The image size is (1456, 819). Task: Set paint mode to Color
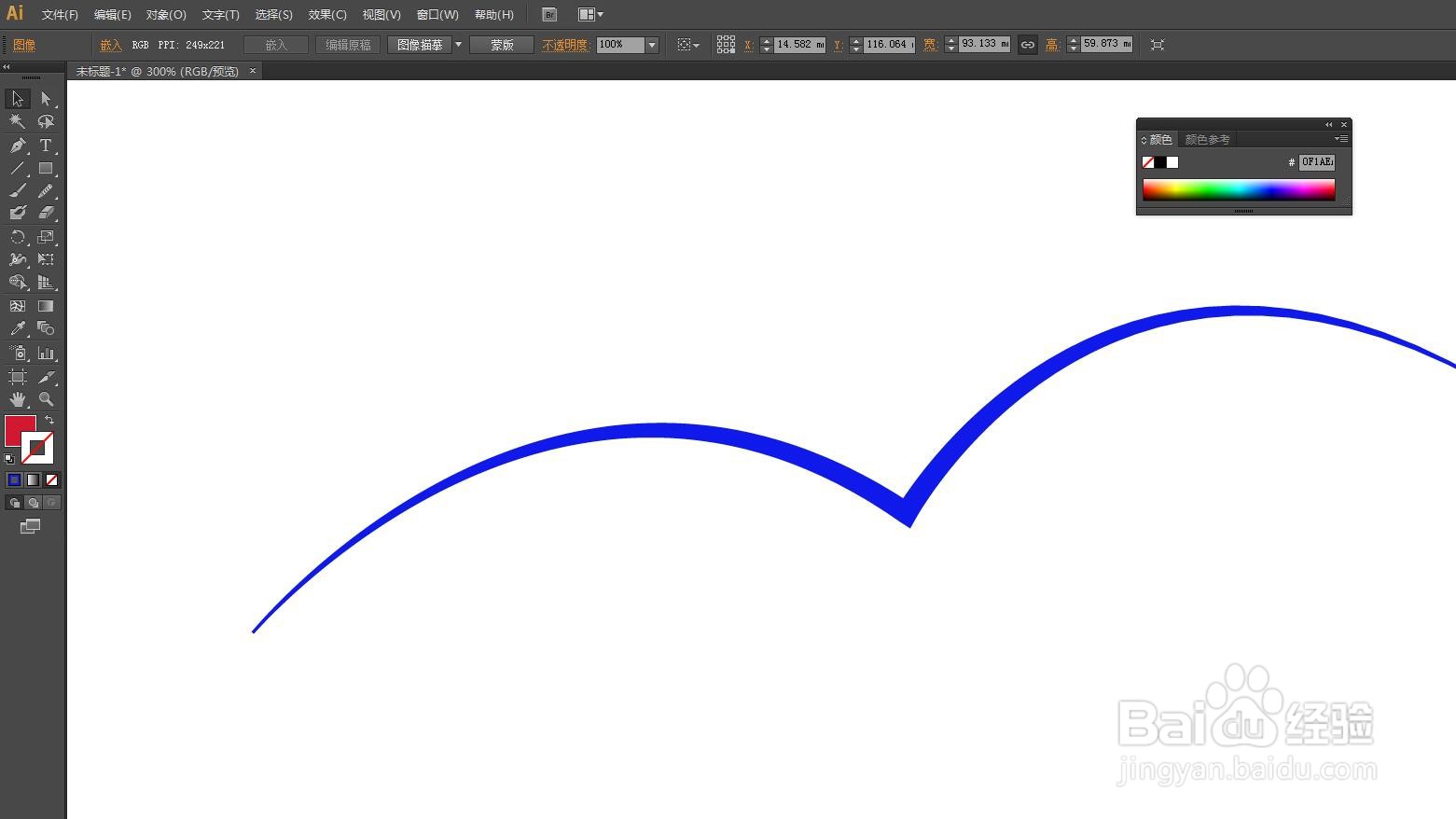pyautogui.click(x=14, y=479)
